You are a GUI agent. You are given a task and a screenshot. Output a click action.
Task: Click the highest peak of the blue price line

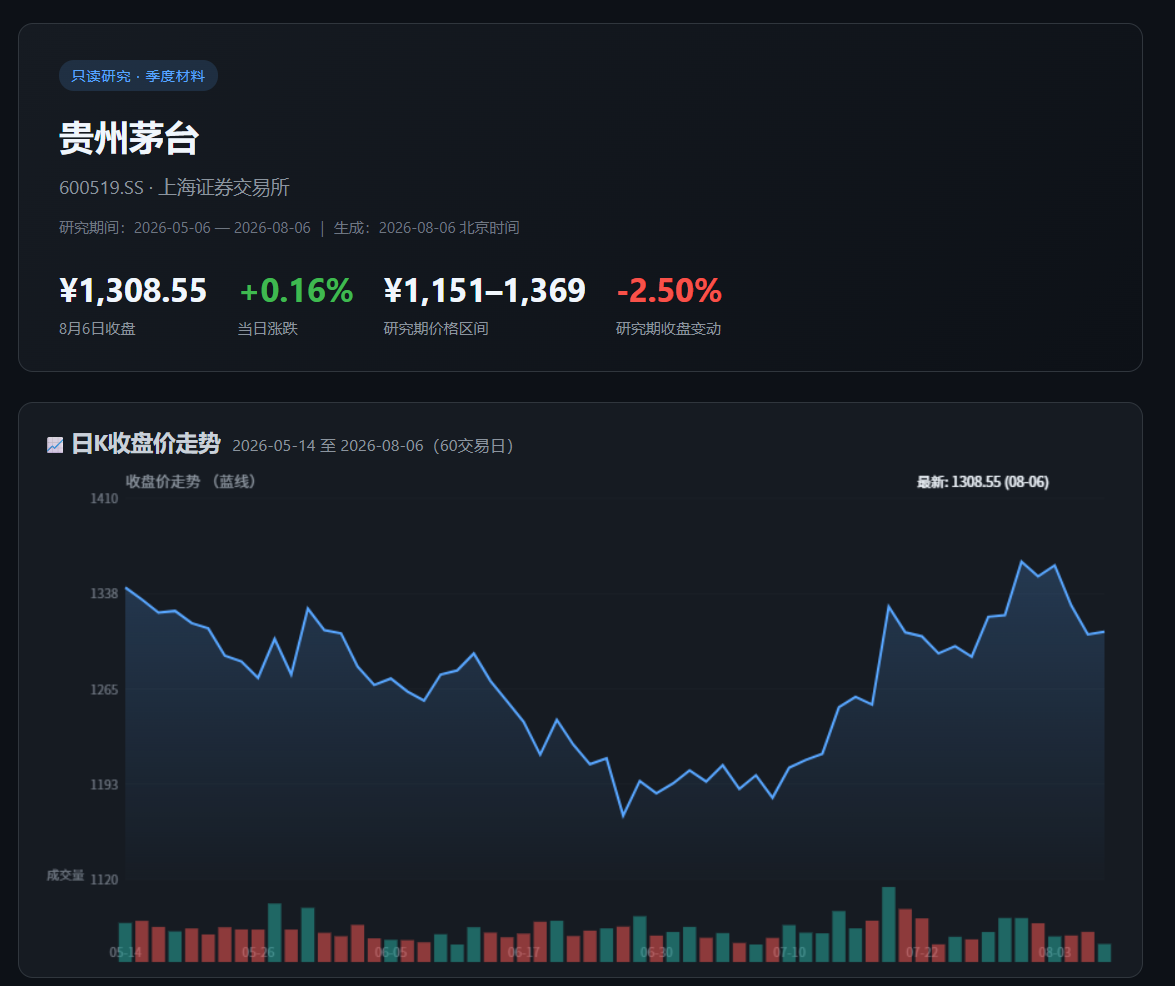1021,561
